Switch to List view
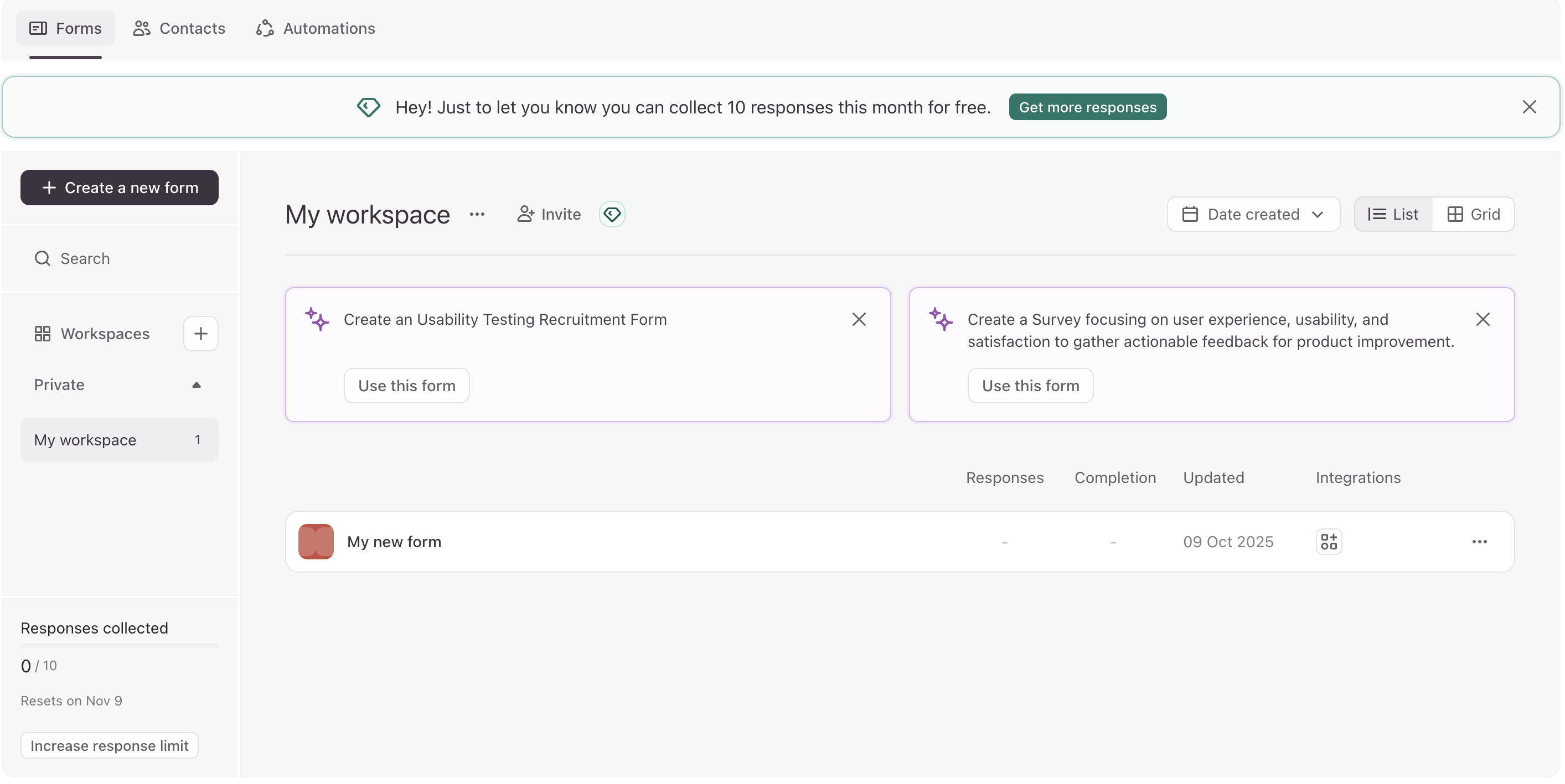This screenshot has width=1565, height=784. [x=1392, y=214]
